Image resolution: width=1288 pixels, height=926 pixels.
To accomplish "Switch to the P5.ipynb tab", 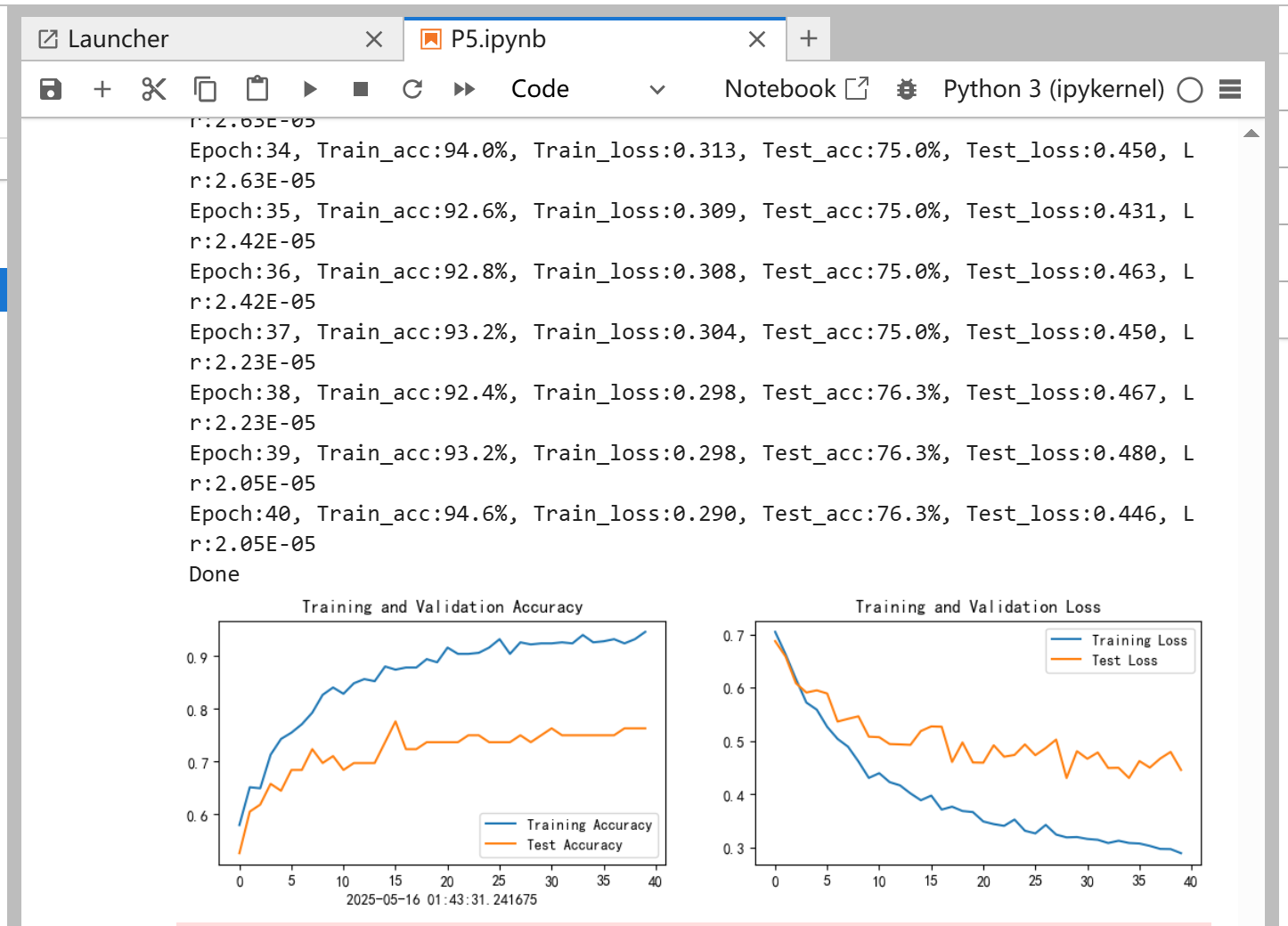I will tap(595, 39).
